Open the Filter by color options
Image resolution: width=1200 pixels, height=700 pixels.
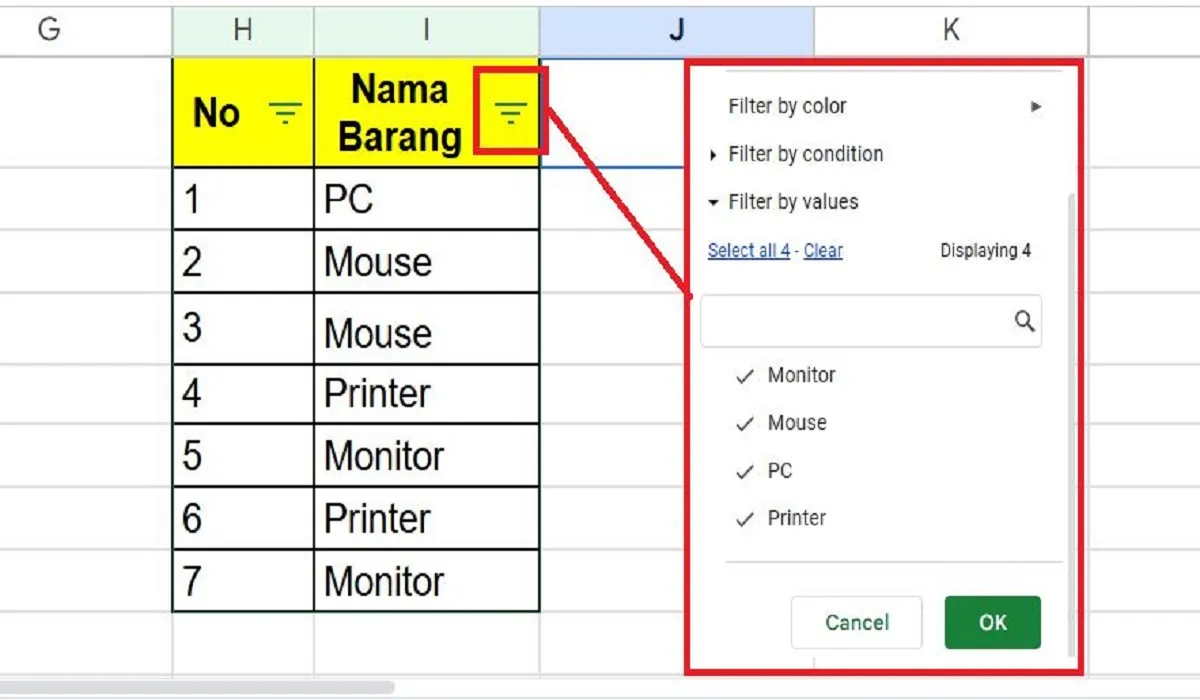coord(789,106)
